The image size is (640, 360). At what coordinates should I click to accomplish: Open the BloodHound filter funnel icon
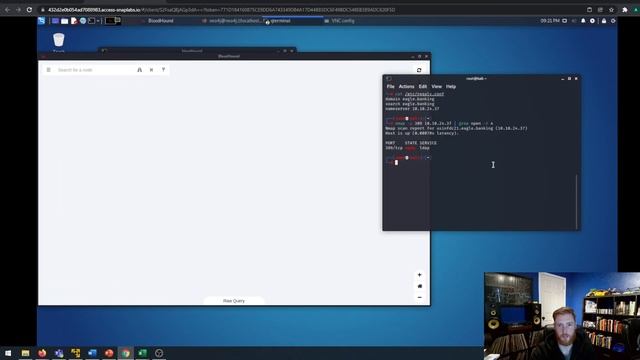pyautogui.click(x=163, y=70)
